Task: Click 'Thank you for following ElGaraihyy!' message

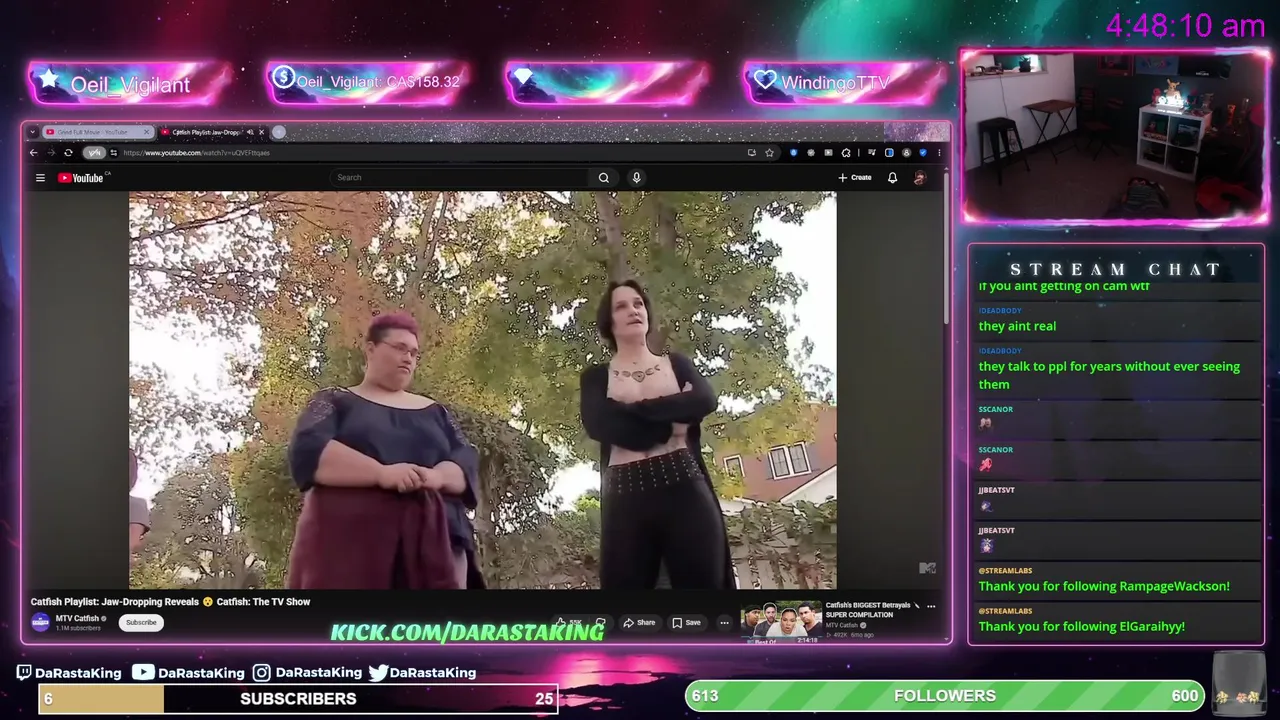Action: [x=1081, y=626]
